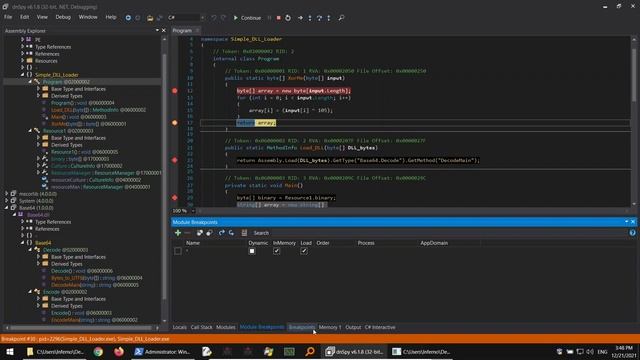Toggle the breakpoint at 'byte[] binary = Resource1.binary'
Viewport: 640px width, 360px height.
tap(175, 198)
